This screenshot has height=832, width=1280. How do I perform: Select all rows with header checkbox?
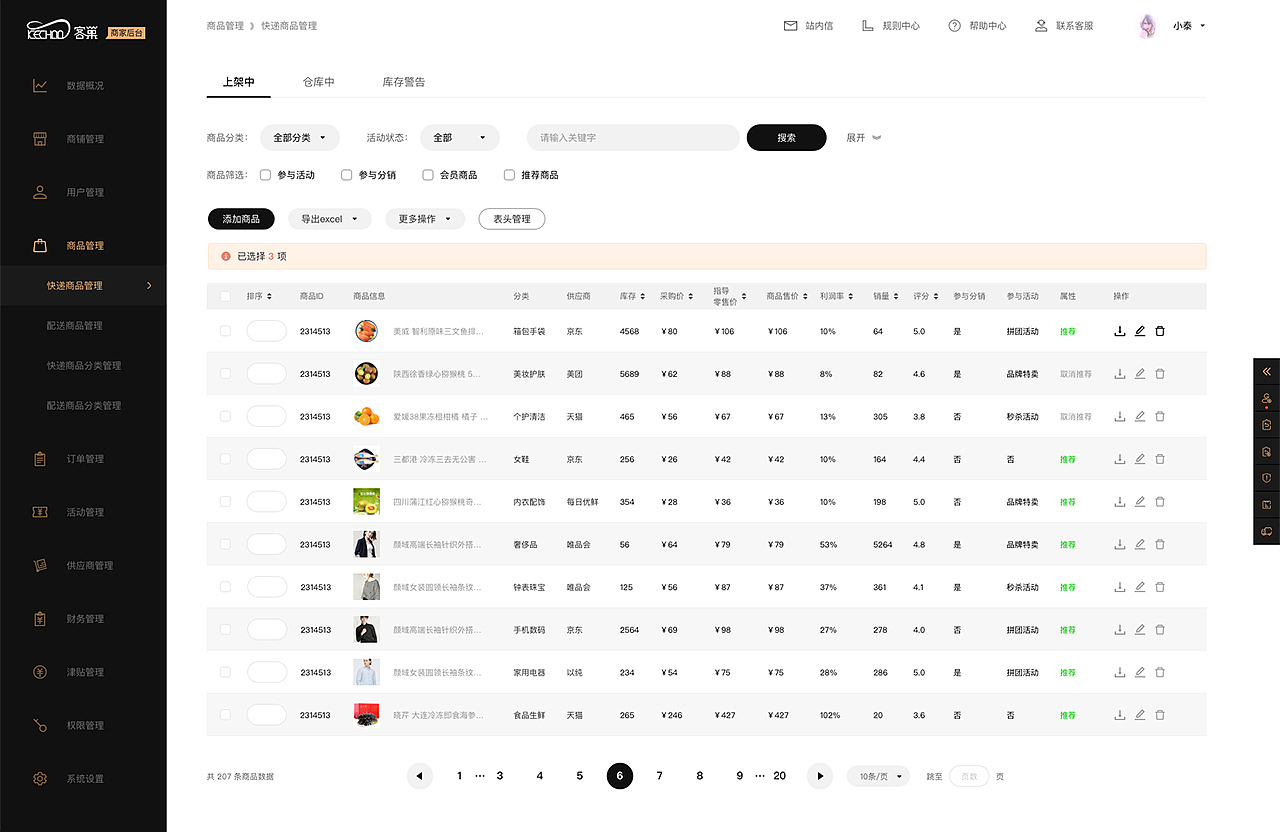(225, 296)
